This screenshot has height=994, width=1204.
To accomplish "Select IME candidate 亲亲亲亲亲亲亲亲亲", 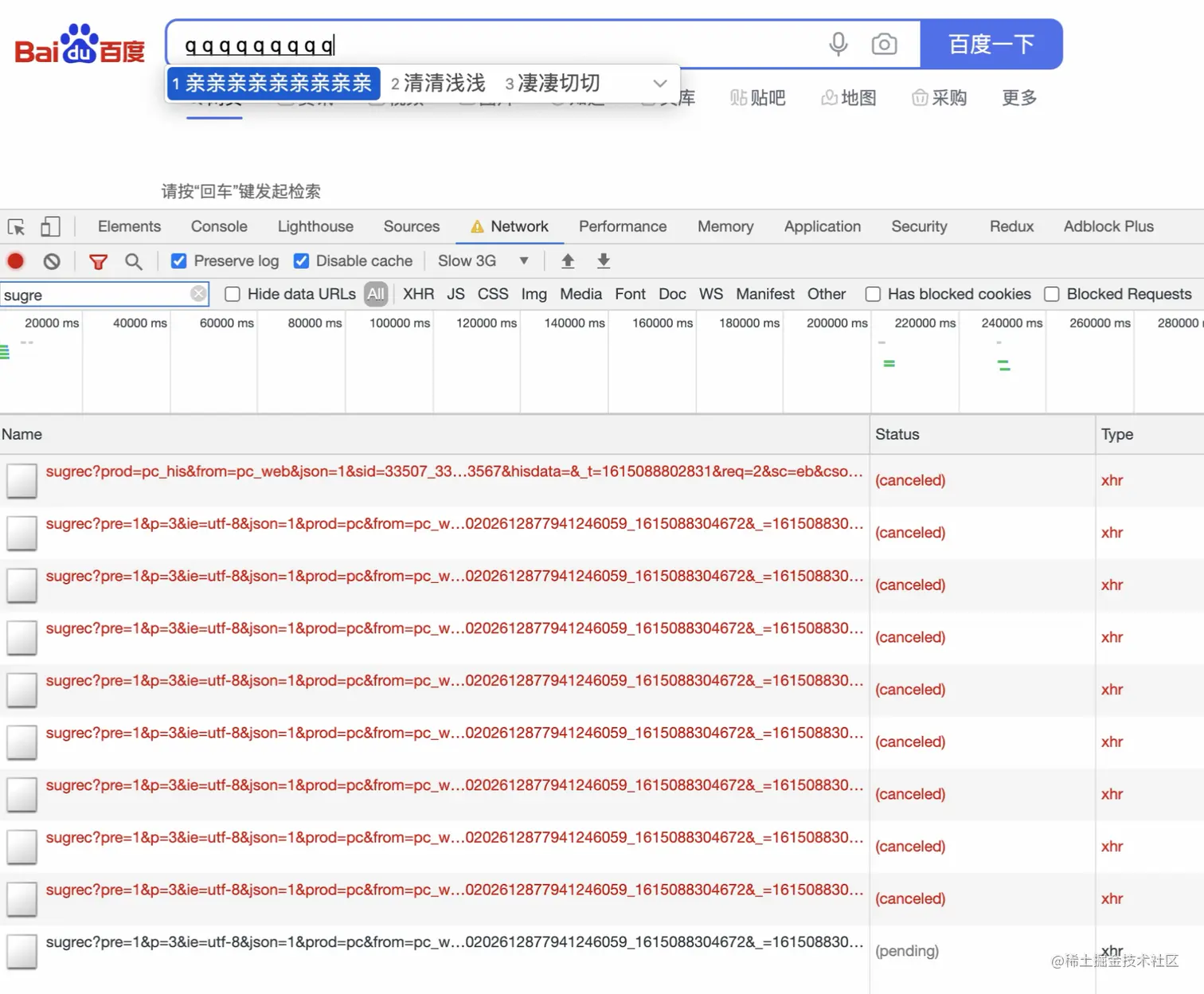I will click(x=273, y=83).
